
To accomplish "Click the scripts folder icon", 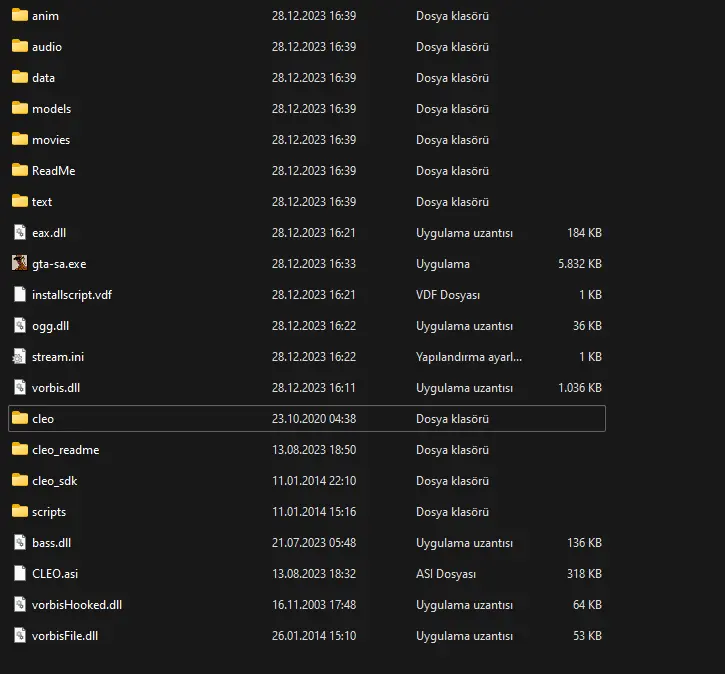I will (19, 511).
